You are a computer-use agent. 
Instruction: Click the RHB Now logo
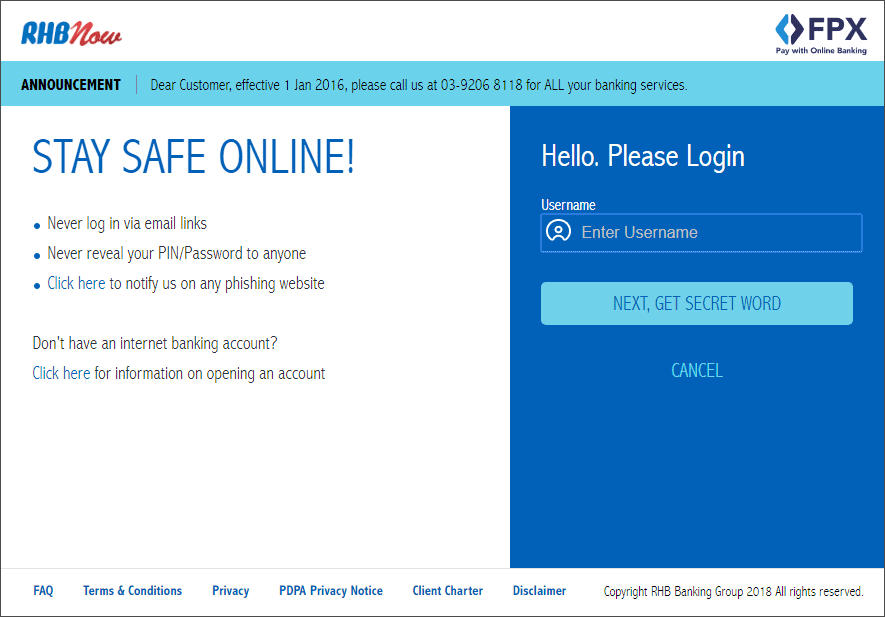70,31
